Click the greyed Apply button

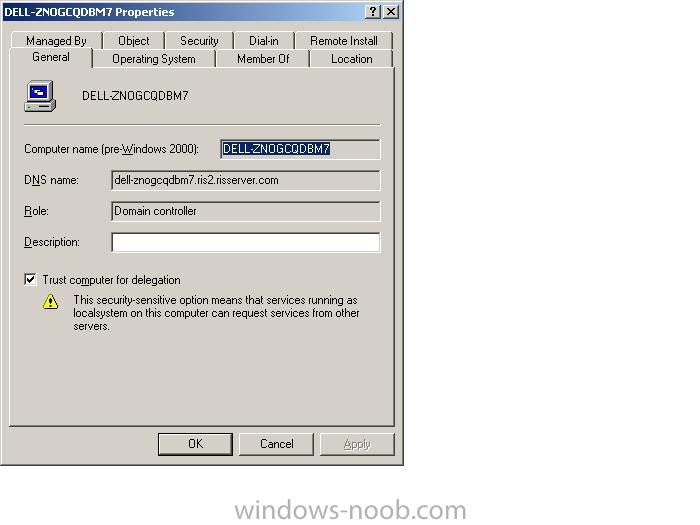357,444
